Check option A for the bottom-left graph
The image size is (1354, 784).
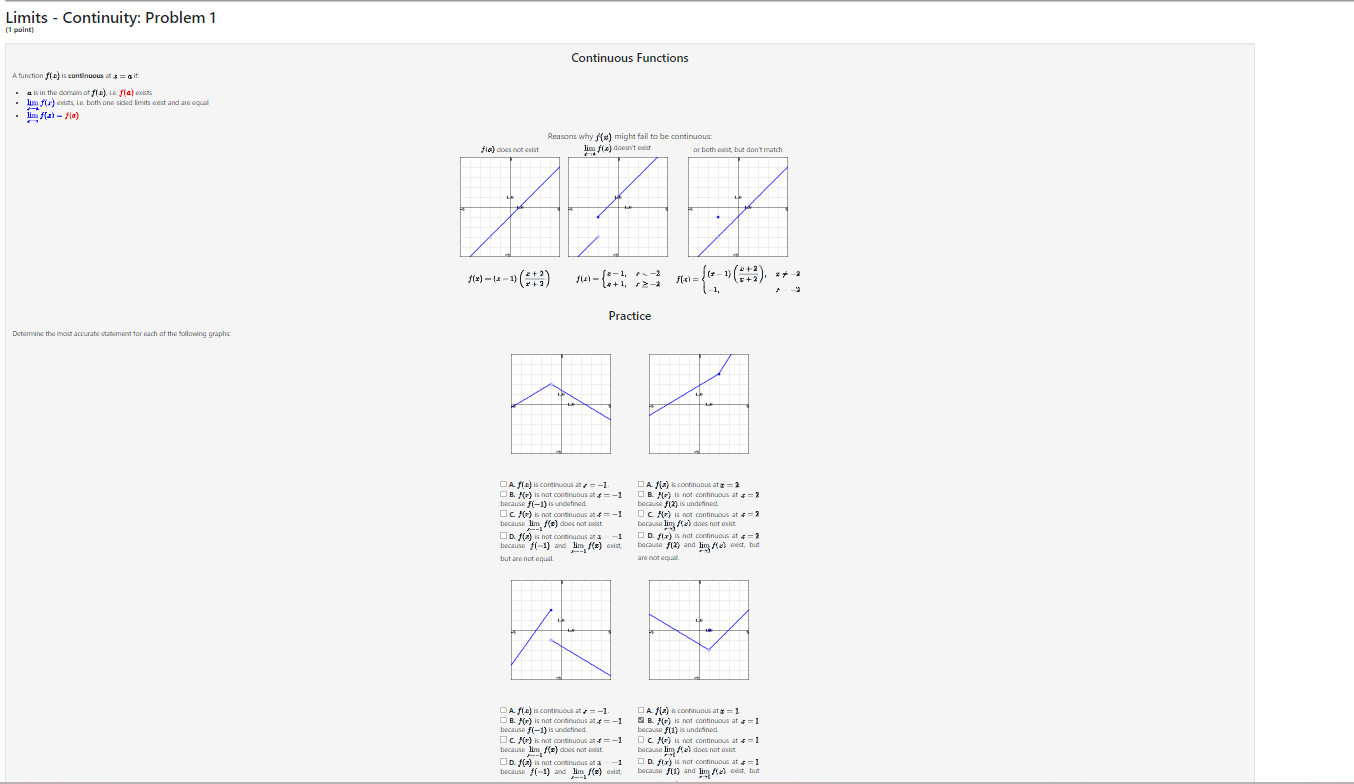503,710
